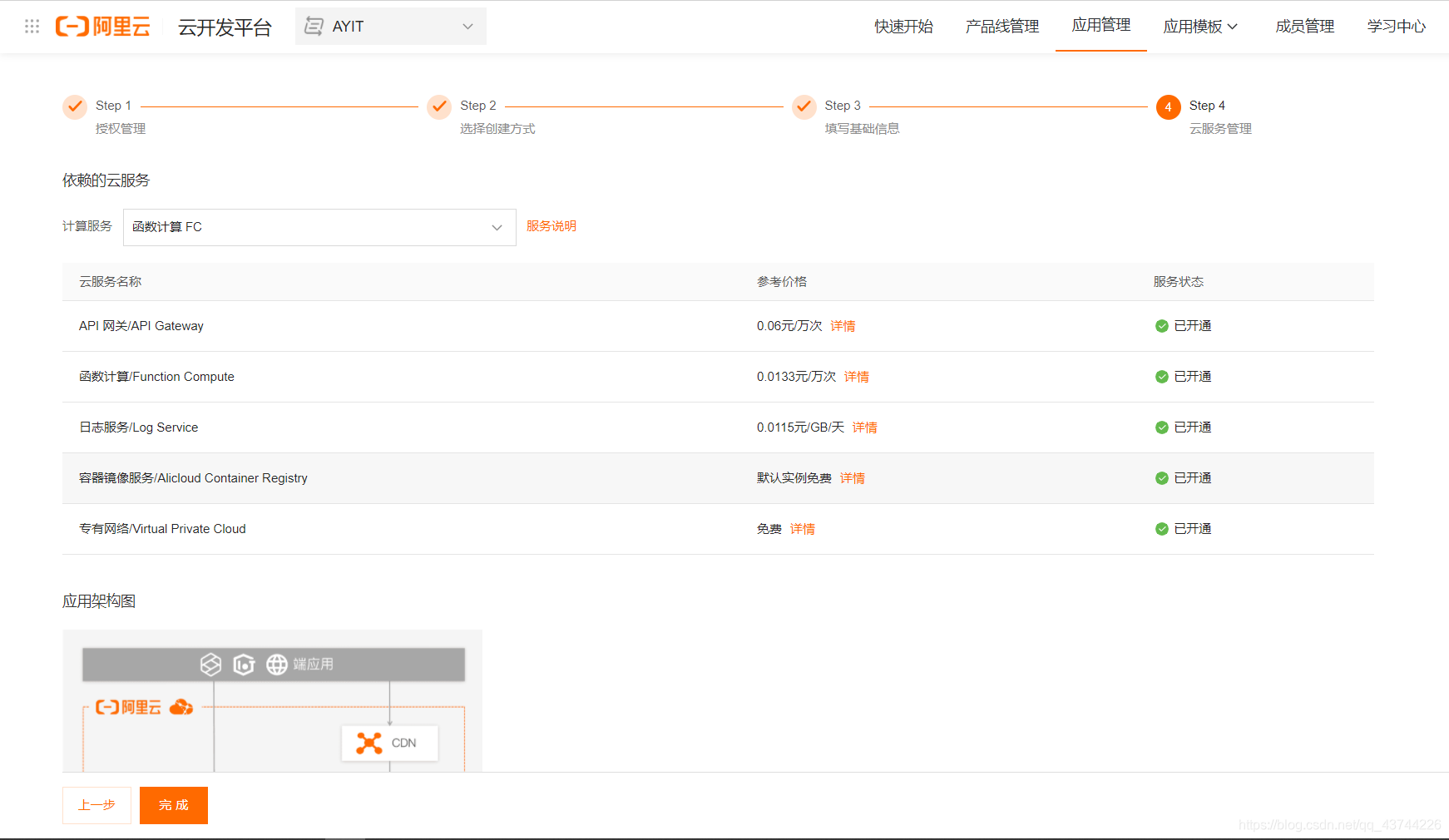Click the first hexagon icon in 端应用 bar
1449x840 pixels.
(211, 665)
